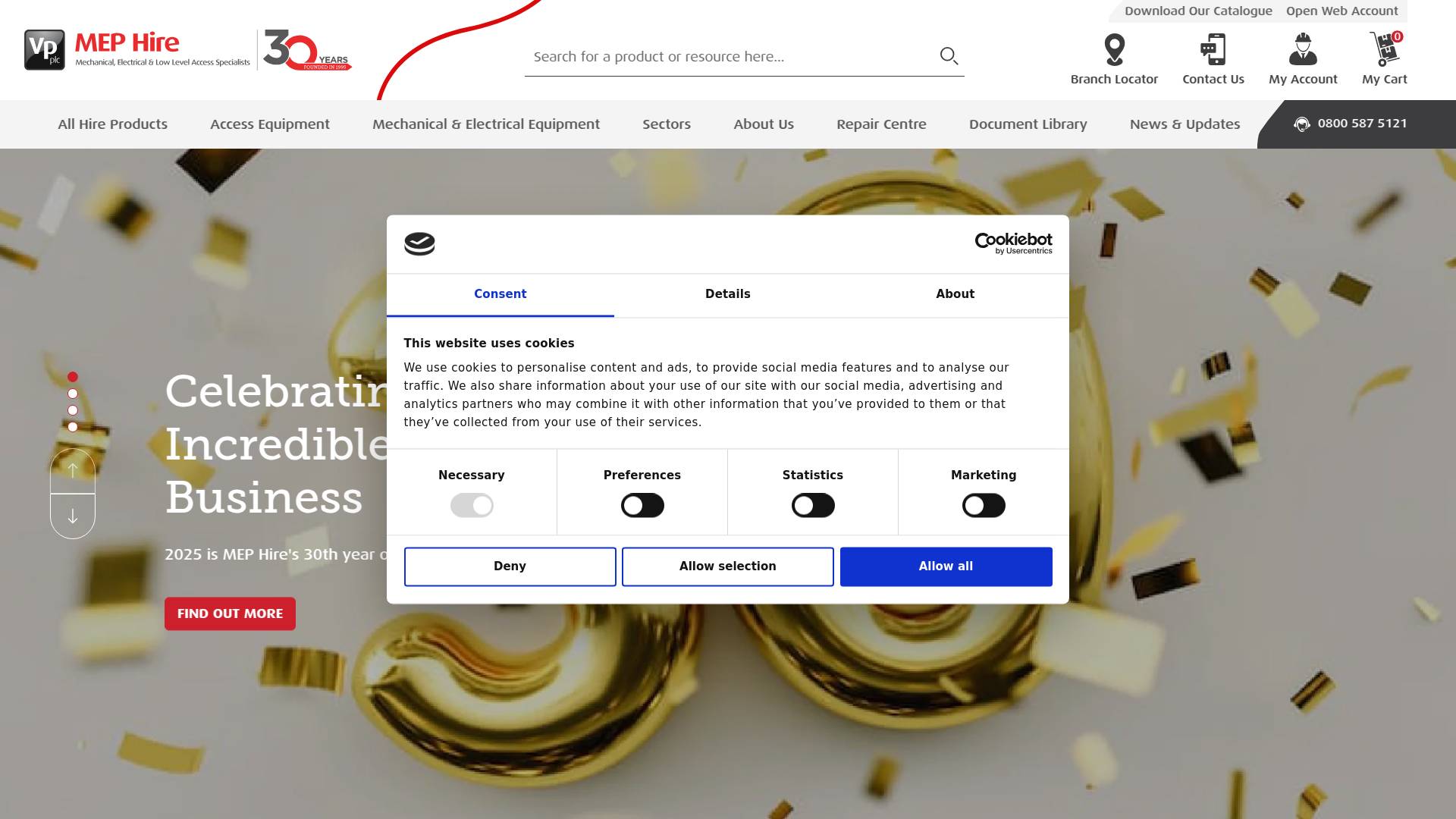Enable the Preferences cookie toggle

pyautogui.click(x=642, y=506)
